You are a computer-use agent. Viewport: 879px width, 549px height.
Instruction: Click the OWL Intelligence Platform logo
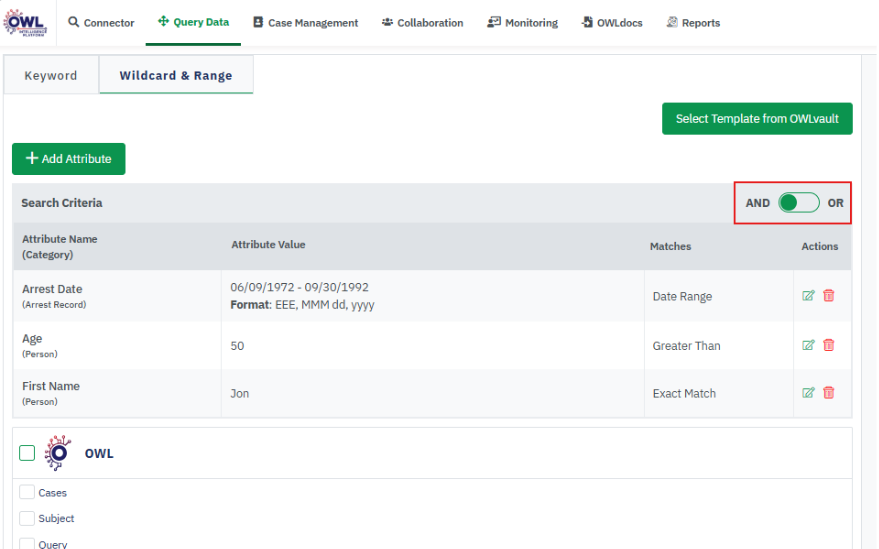(25, 22)
